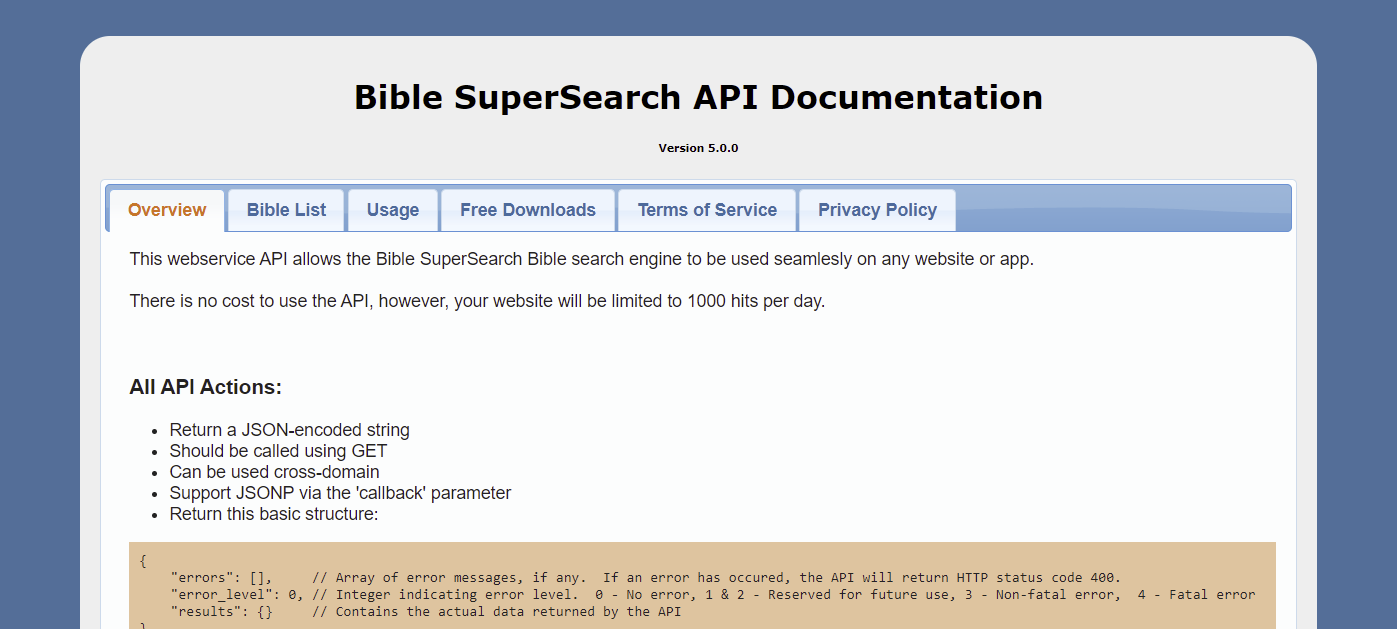Screen dimensions: 1397x629
Task: View the Terms of Service tab
Action: point(707,210)
